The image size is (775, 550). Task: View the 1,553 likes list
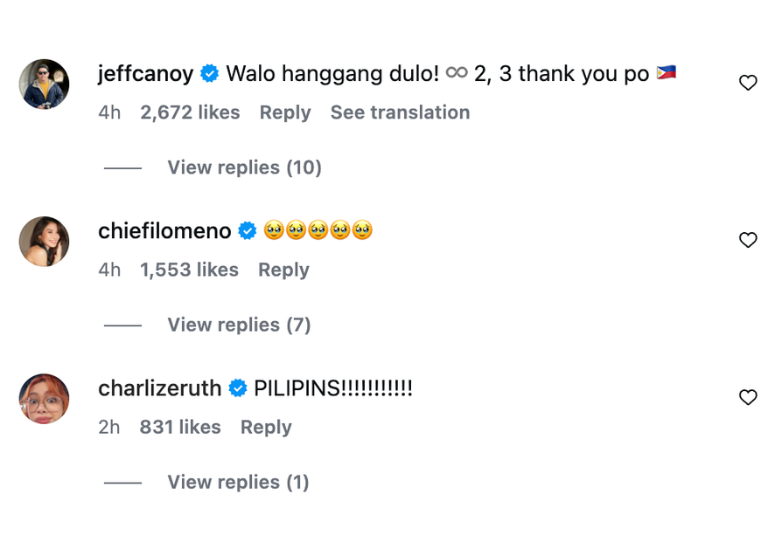click(189, 270)
